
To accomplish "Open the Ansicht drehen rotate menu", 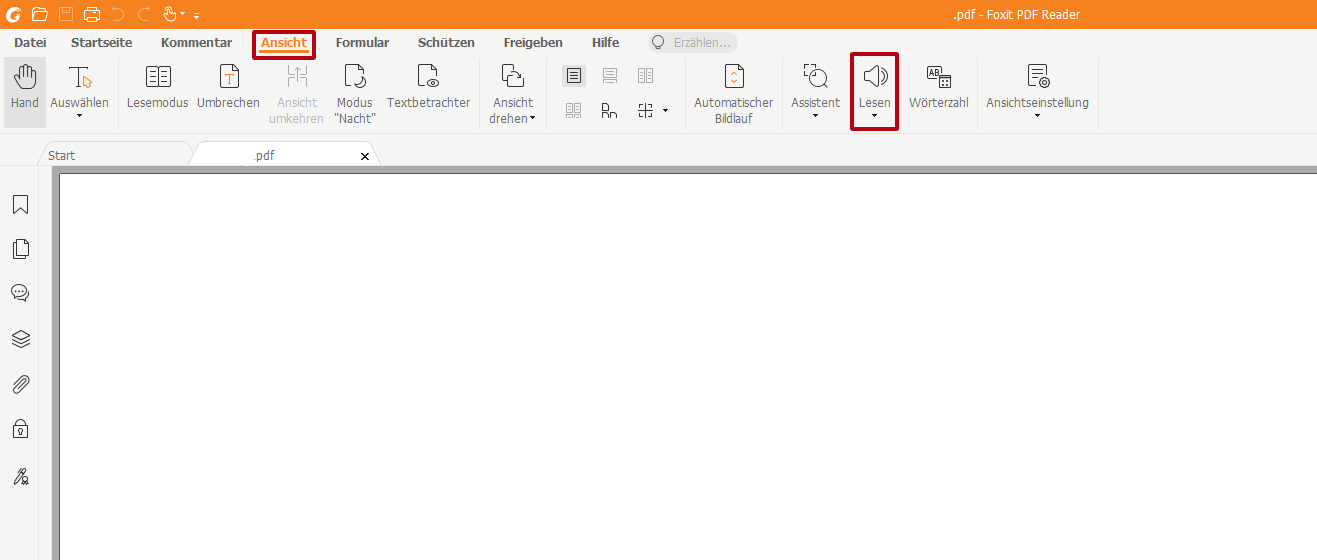I will [x=513, y=94].
